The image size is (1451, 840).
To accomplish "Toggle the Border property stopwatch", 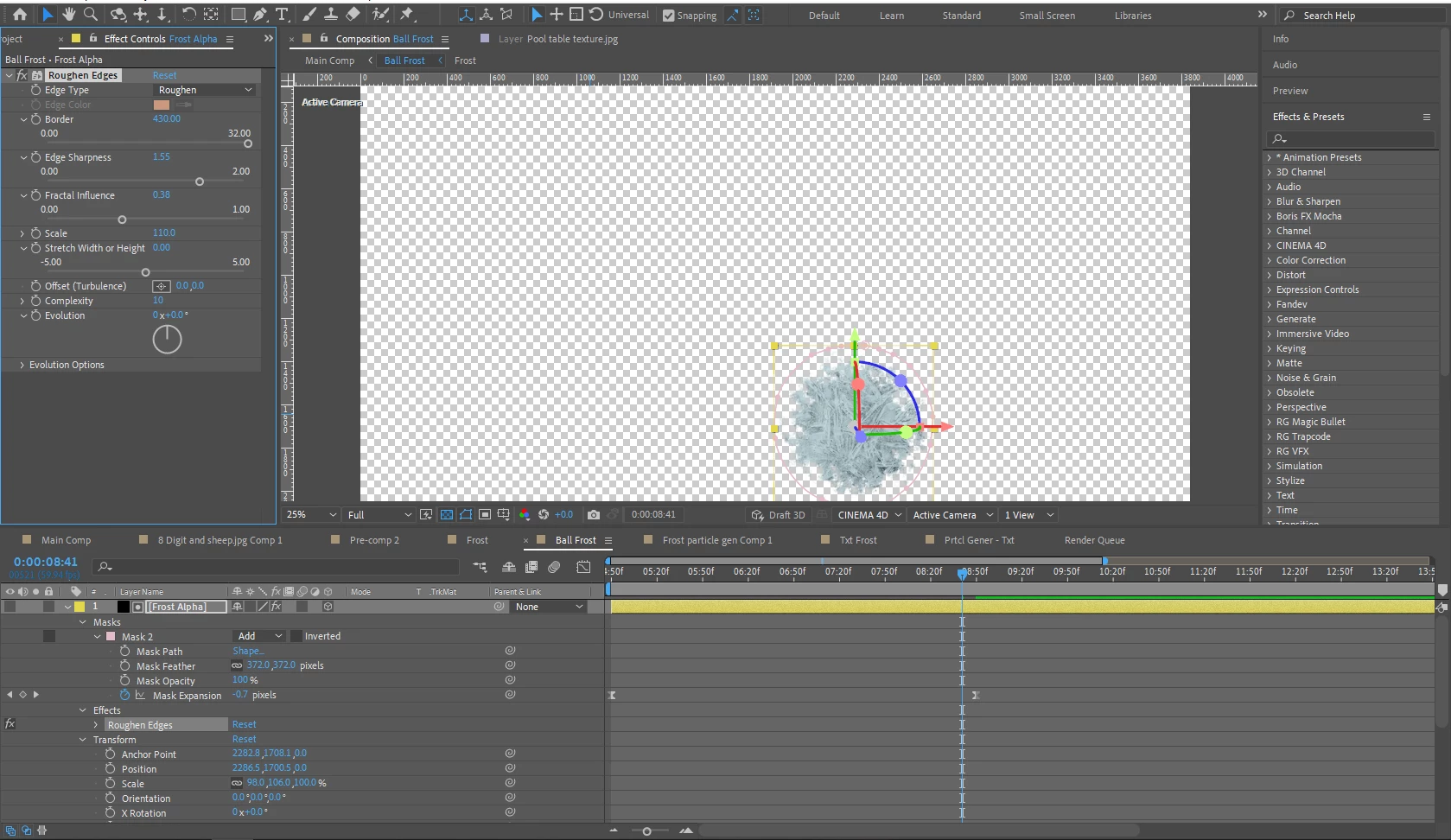I will click(35, 119).
